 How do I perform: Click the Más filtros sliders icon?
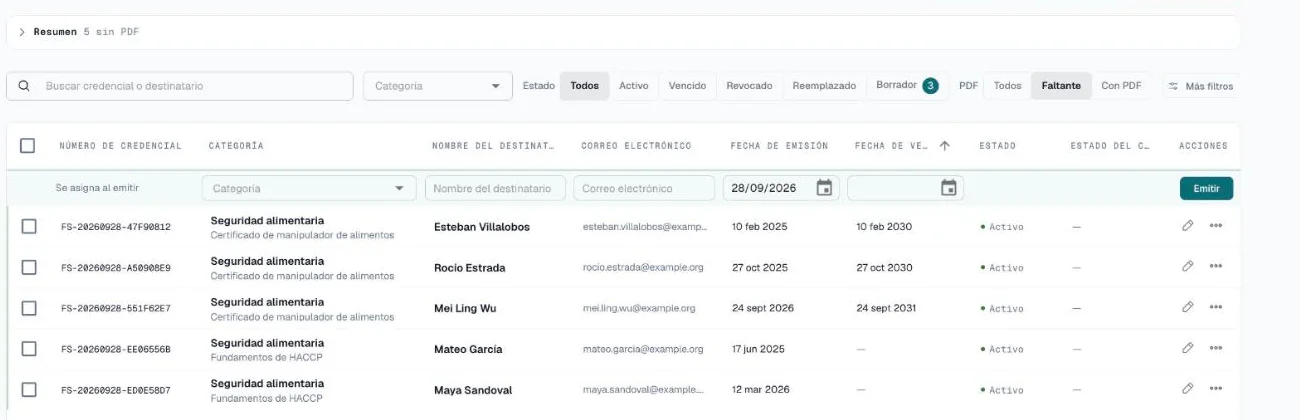coord(1174,86)
